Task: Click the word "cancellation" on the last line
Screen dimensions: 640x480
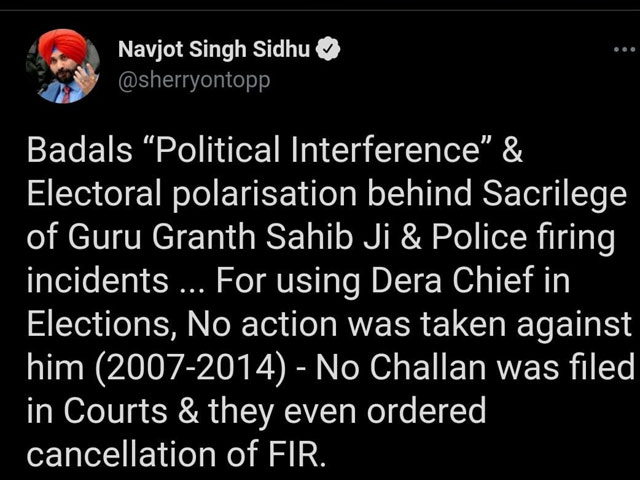Action: [121, 454]
